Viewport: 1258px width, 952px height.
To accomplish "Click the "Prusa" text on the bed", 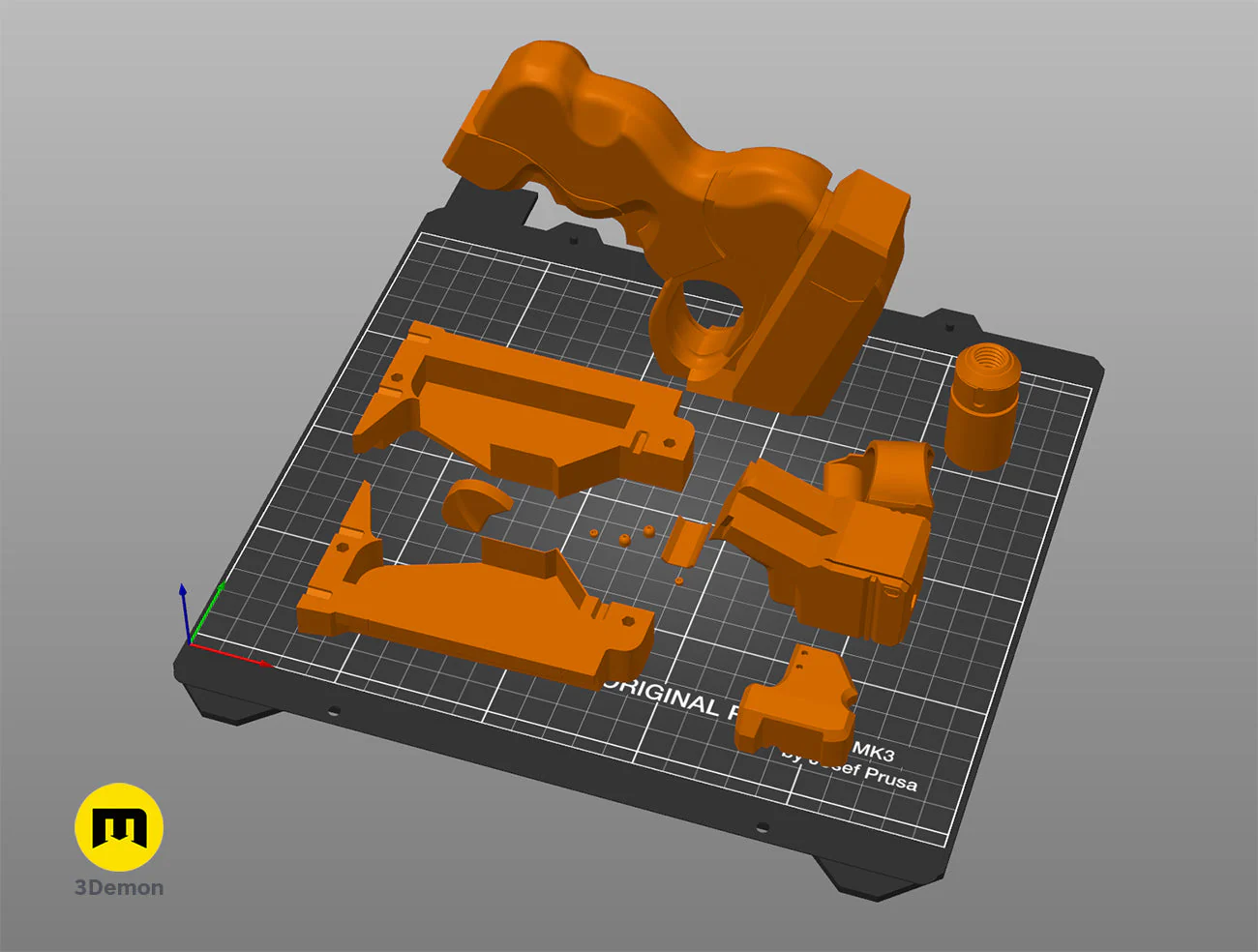I will coord(890,778).
